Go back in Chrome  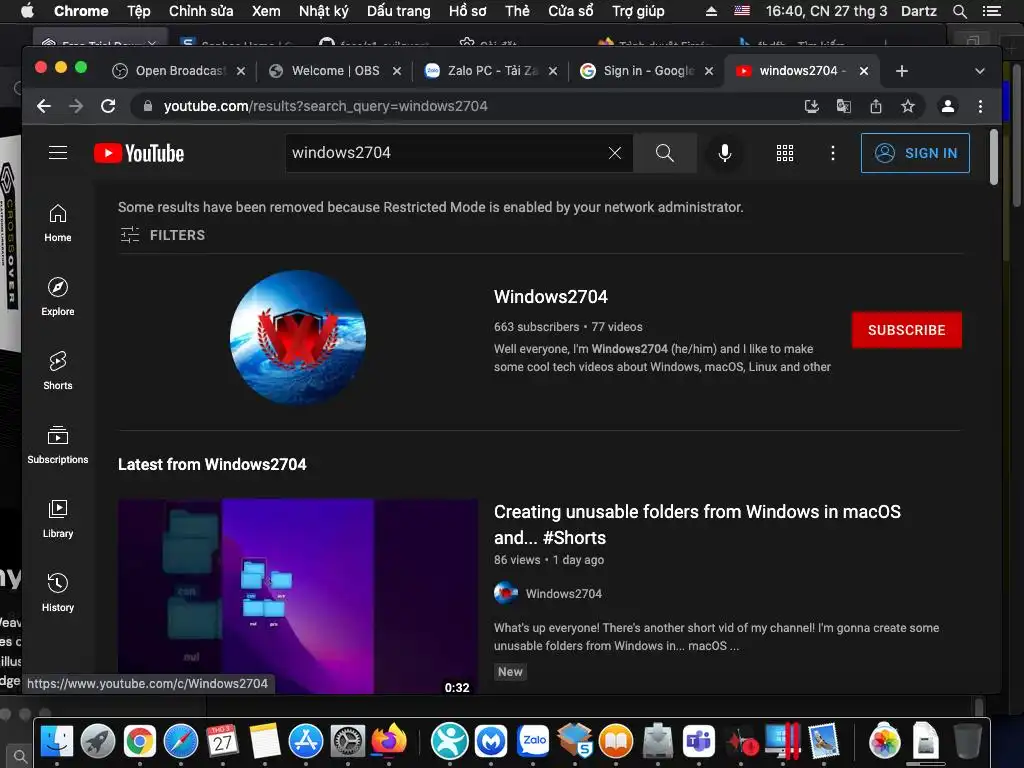click(x=44, y=106)
